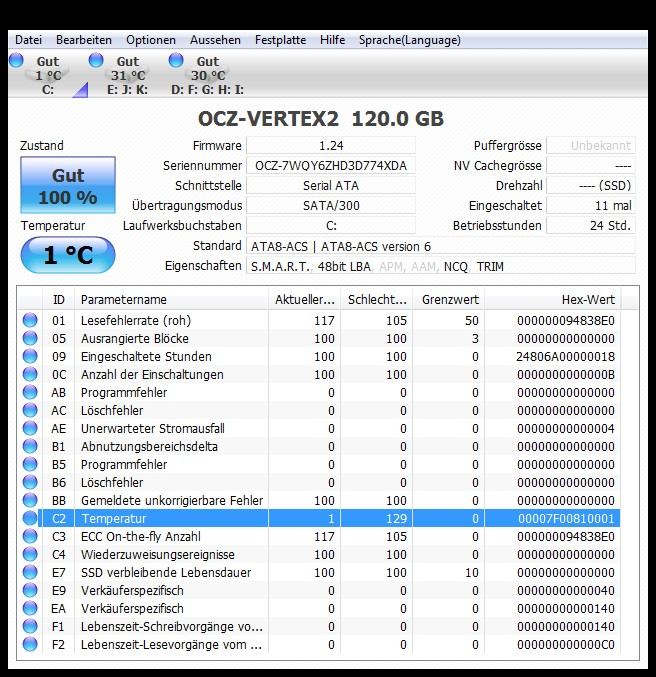Click the Gut 100 % health status button
The height and width of the screenshot is (677, 656).
pos(68,185)
